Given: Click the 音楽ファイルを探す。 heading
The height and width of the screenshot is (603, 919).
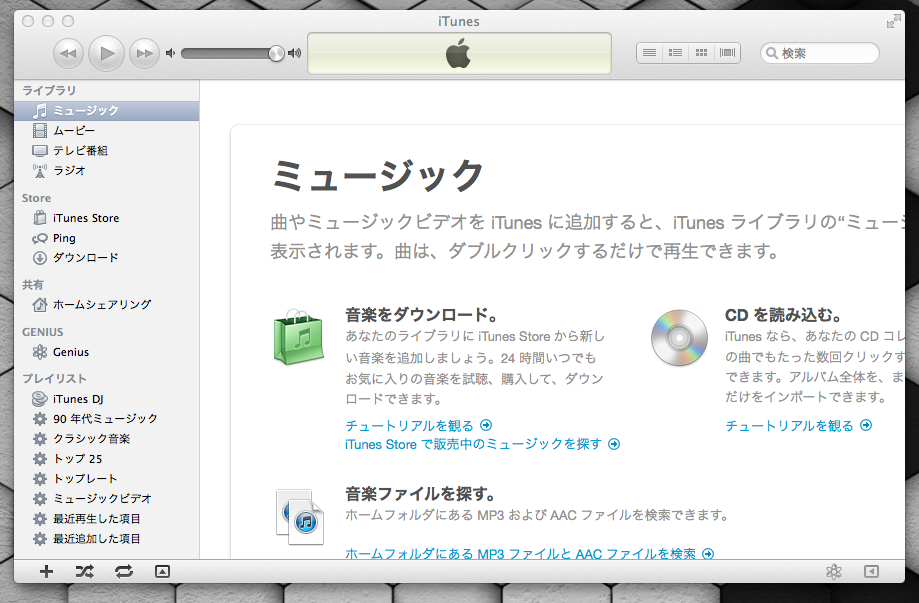Looking at the screenshot, I should point(420,494).
